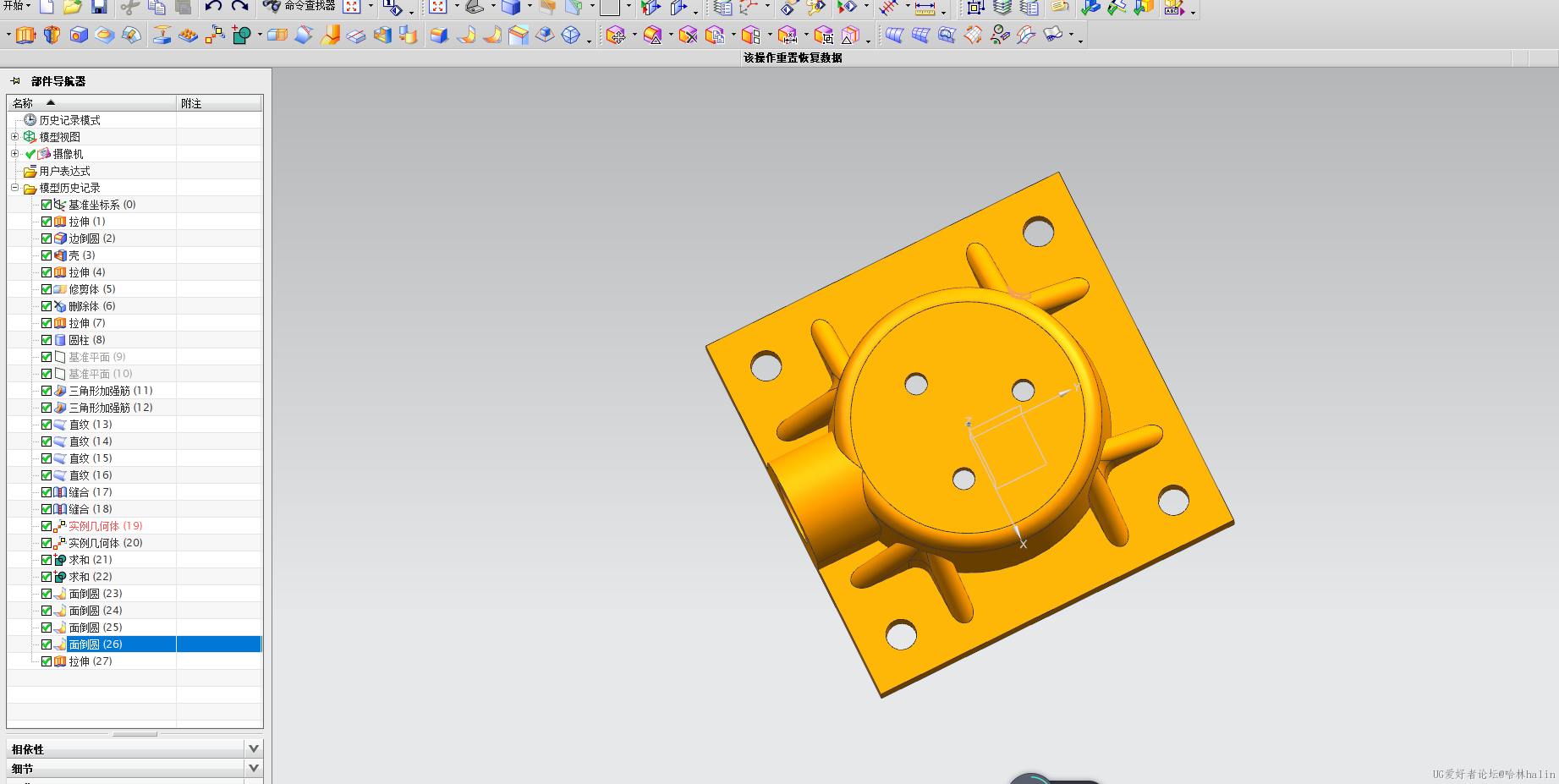The image size is (1559, 784).
Task: Toggle the 基准平面 (9) checkbox
Action: coord(47,357)
